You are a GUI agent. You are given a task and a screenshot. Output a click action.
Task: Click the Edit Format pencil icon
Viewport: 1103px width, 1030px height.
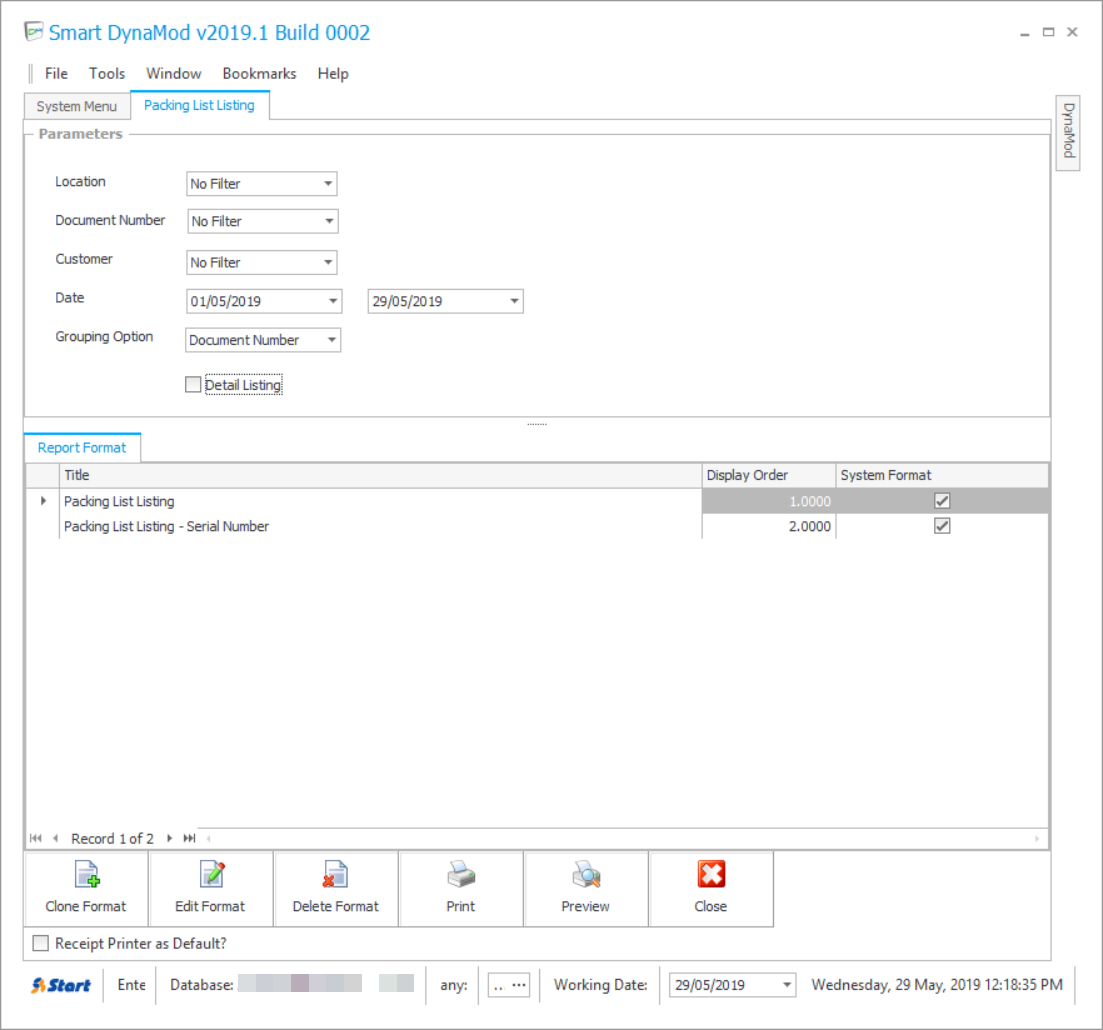[x=211, y=874]
